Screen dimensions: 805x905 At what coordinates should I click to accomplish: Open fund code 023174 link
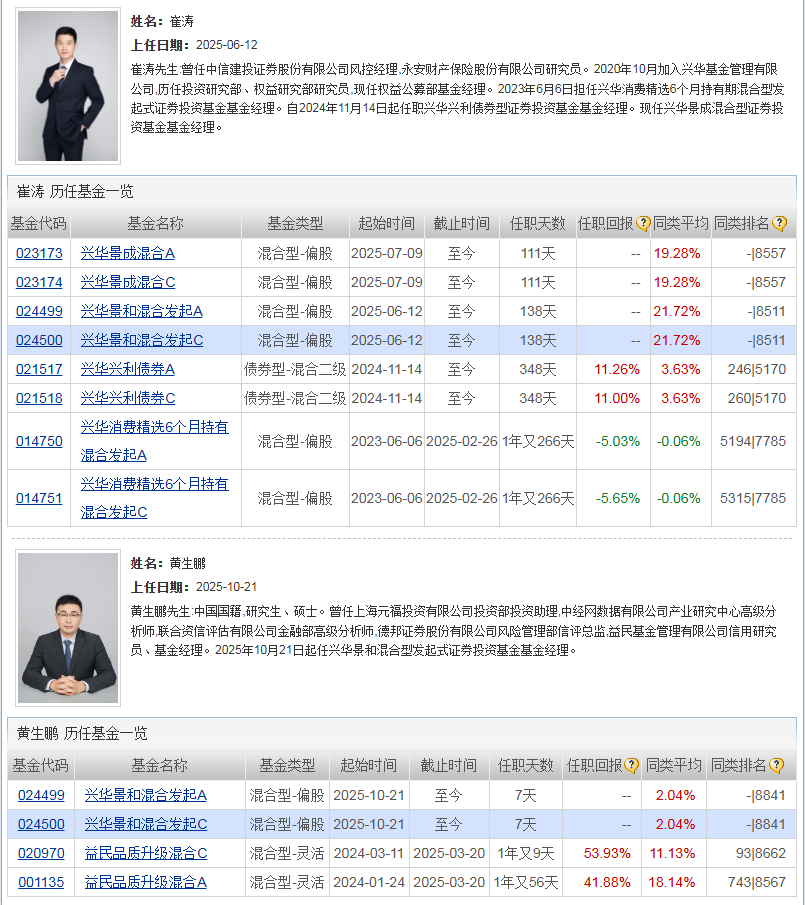[39, 282]
